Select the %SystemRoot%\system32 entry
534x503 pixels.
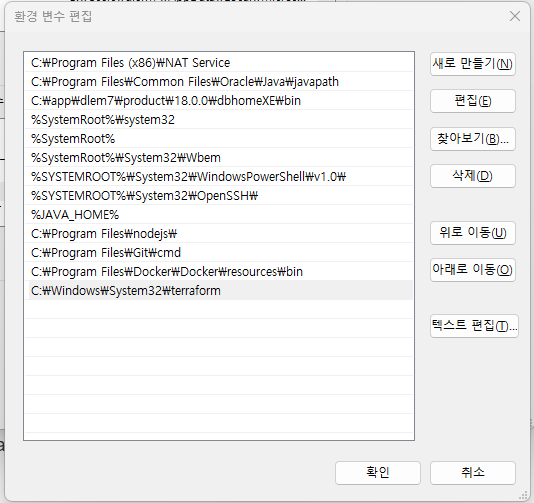click(219, 120)
